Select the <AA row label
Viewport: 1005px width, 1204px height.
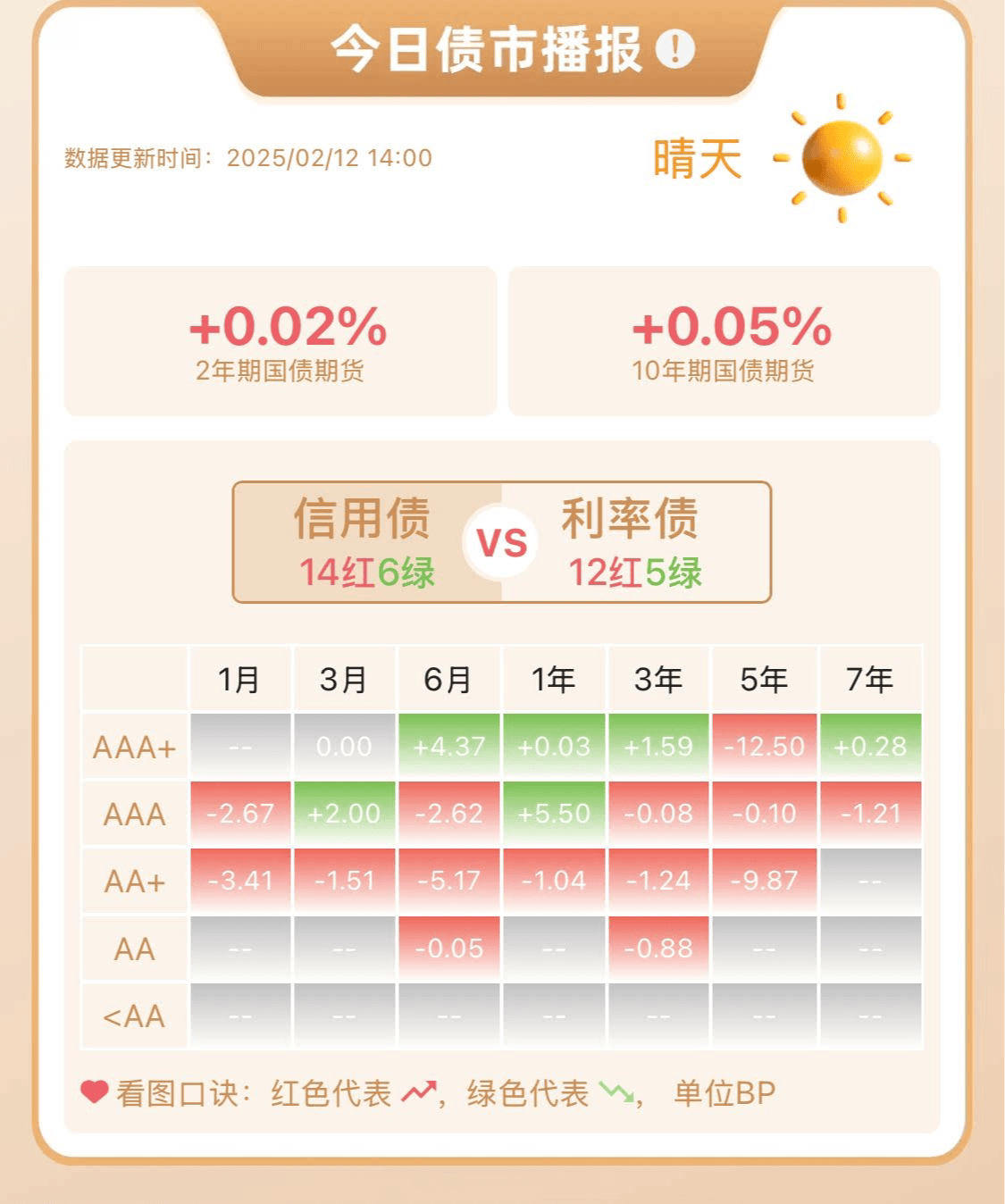tap(135, 1016)
